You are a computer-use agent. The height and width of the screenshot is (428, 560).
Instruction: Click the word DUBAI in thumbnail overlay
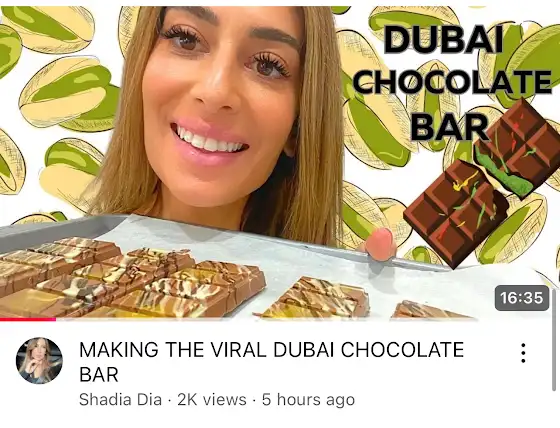pyautogui.click(x=444, y=39)
